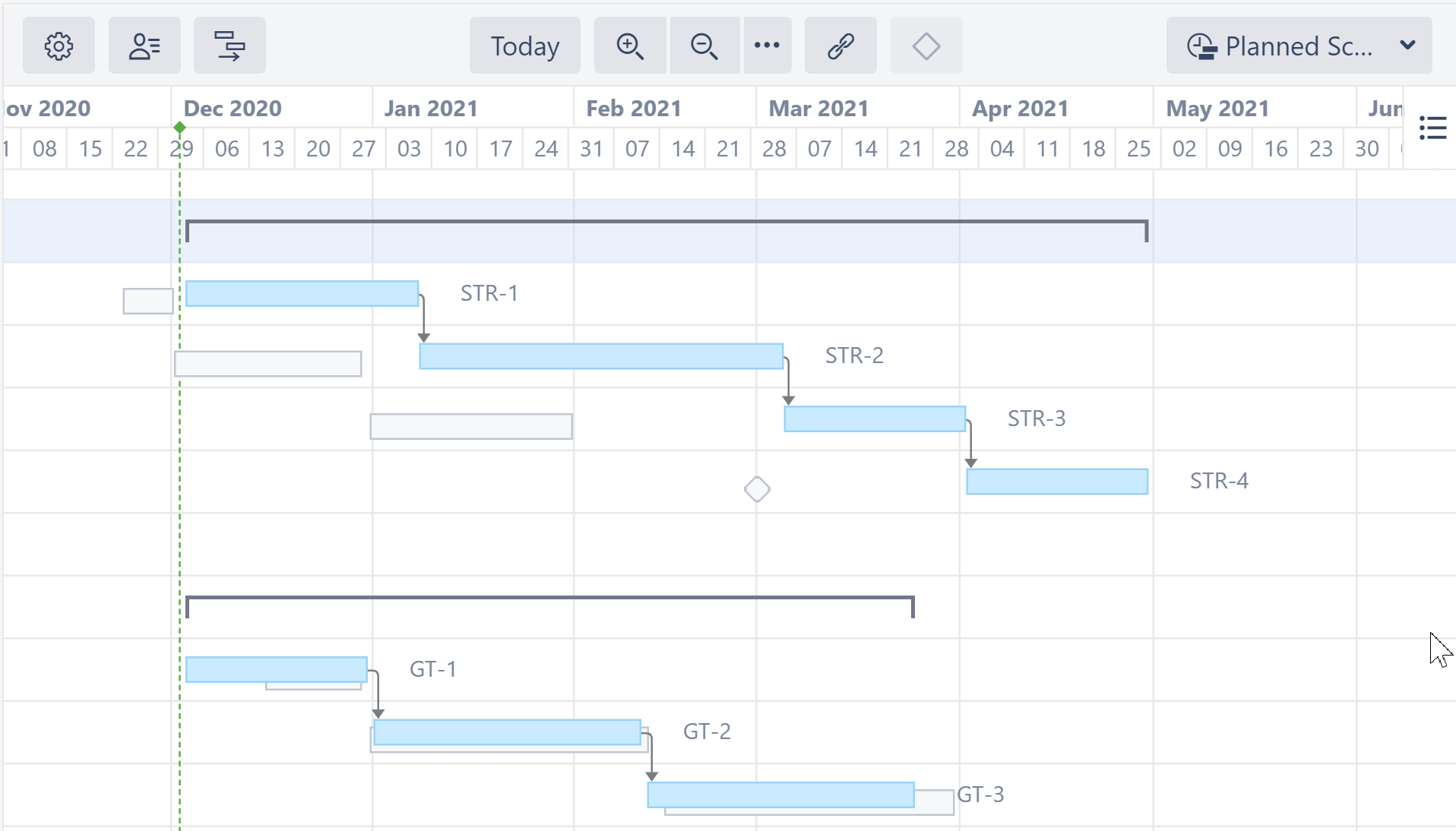
Task: Open the Planned Sc... dropdown
Action: click(1298, 46)
